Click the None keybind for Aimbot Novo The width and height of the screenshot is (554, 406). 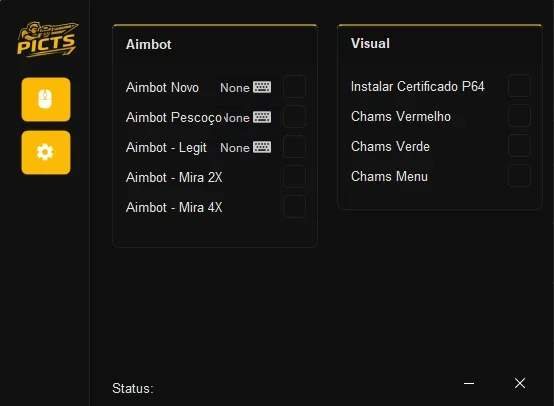click(x=235, y=88)
